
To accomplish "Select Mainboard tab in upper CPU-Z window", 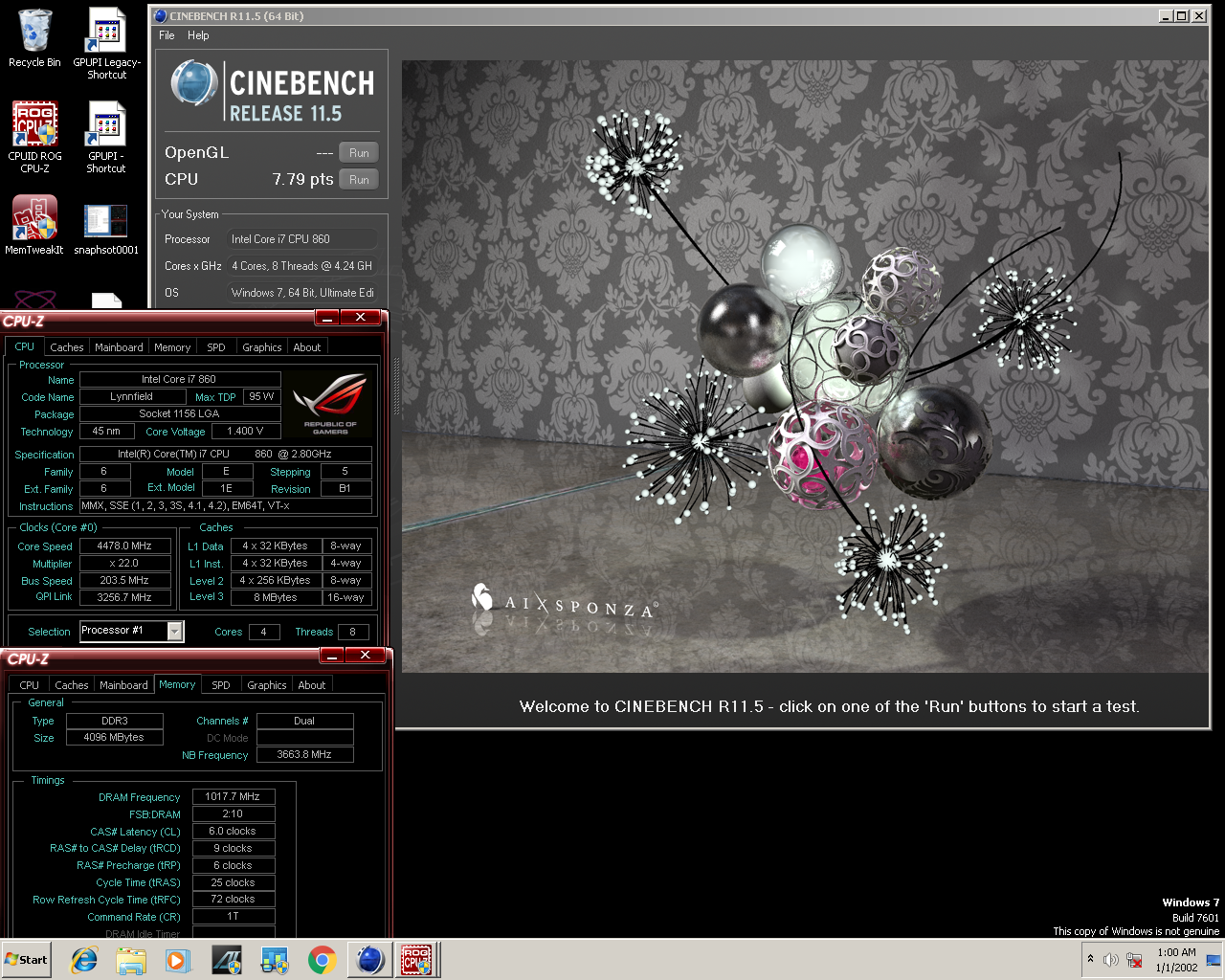I will 119,347.
